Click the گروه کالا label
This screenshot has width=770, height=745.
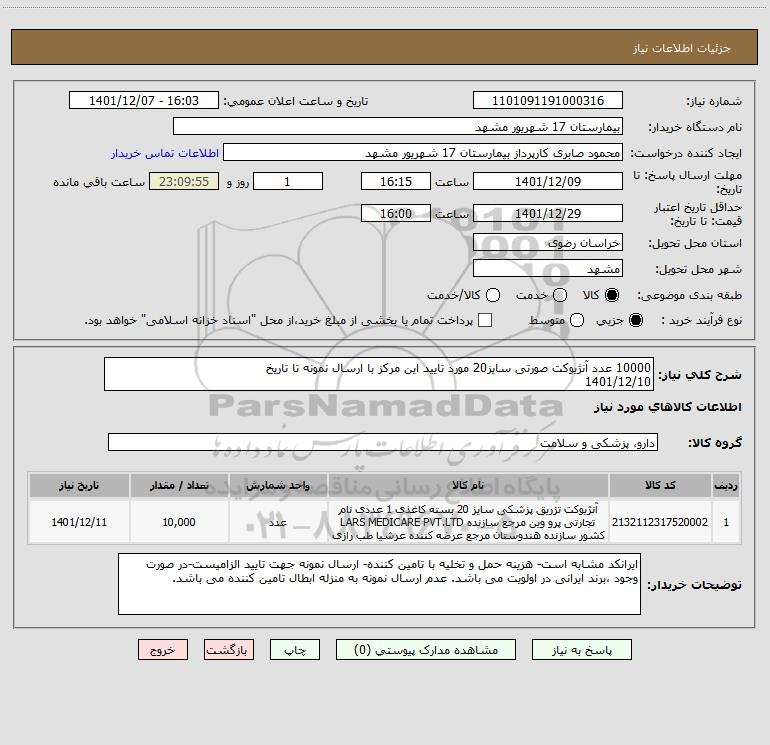tap(715, 442)
